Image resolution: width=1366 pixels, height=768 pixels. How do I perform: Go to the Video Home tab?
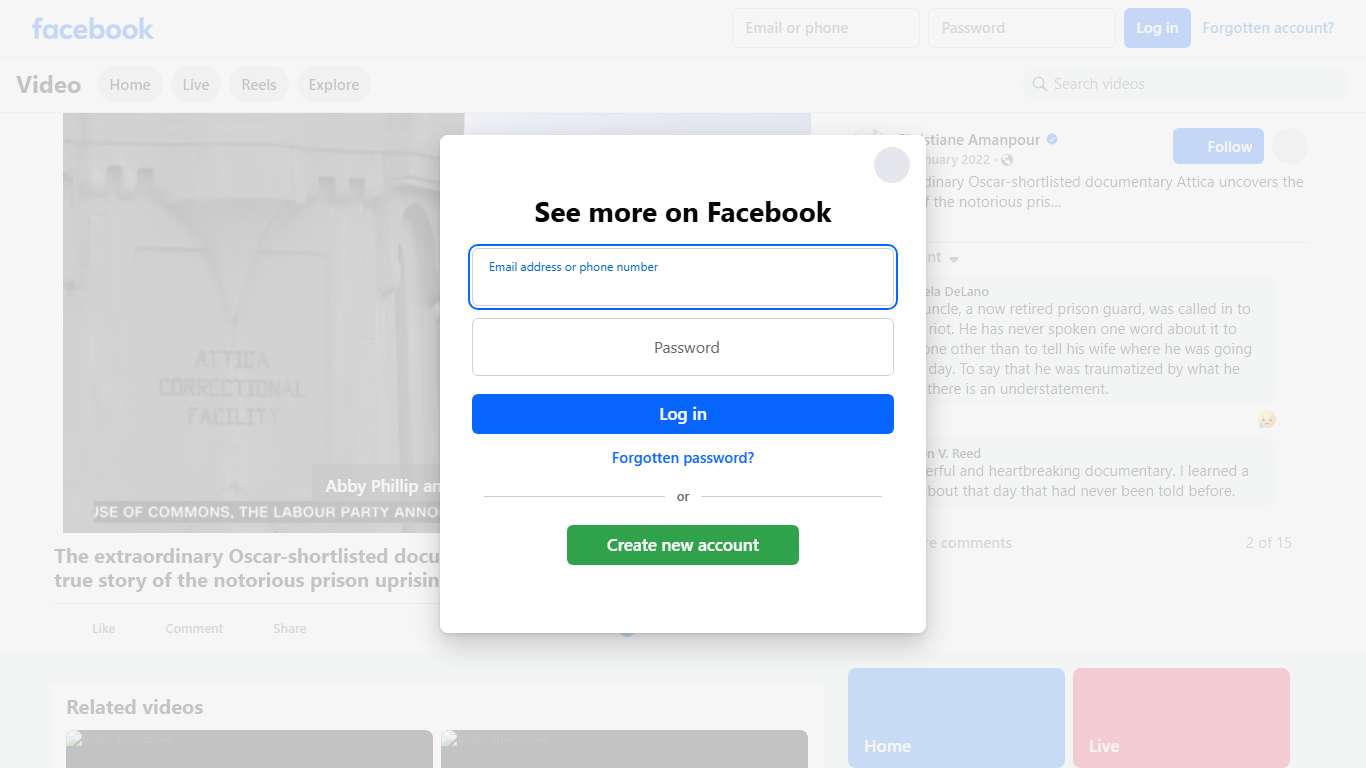[x=130, y=85]
